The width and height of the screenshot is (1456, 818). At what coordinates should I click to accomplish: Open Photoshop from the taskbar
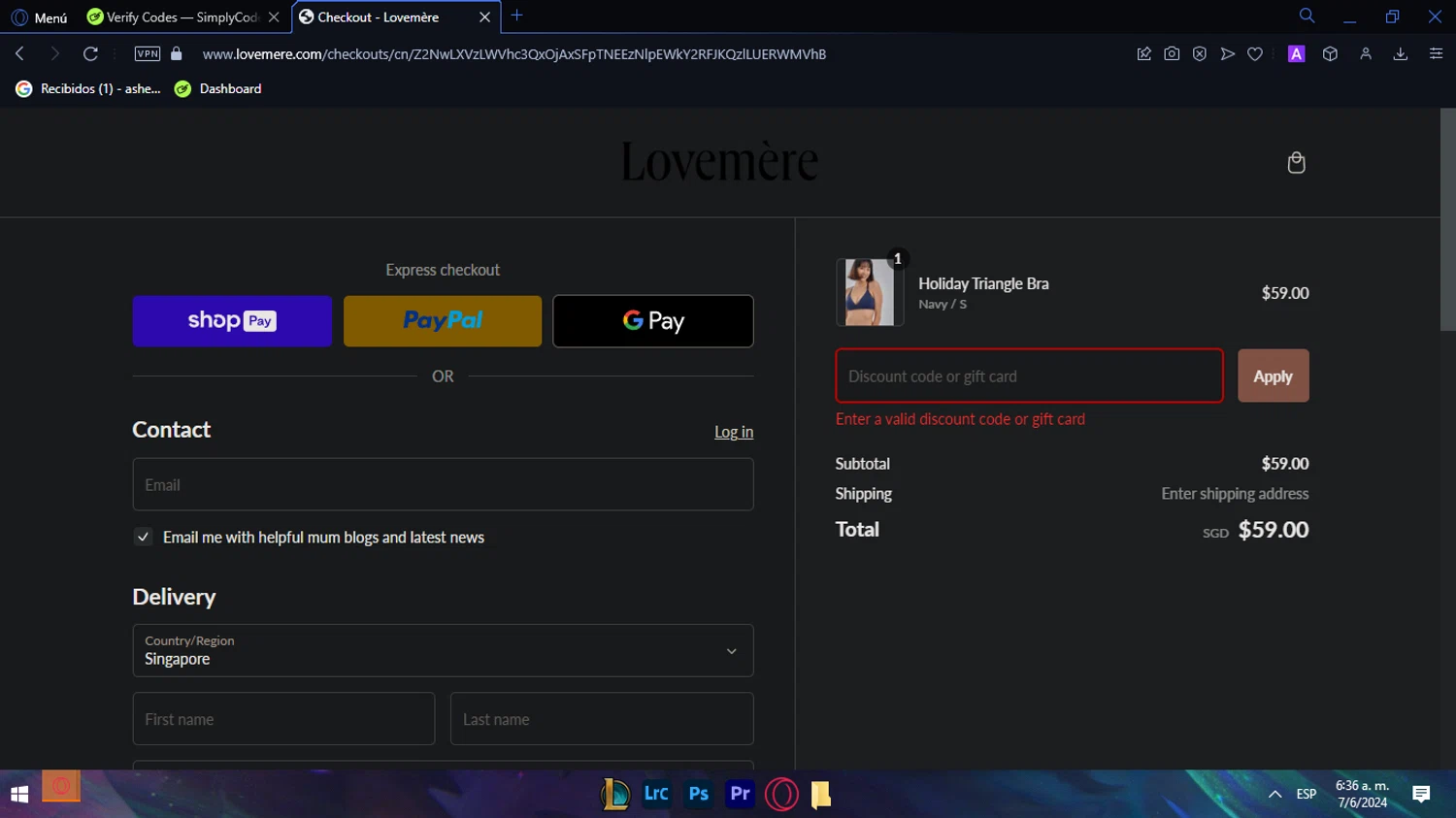tap(698, 794)
